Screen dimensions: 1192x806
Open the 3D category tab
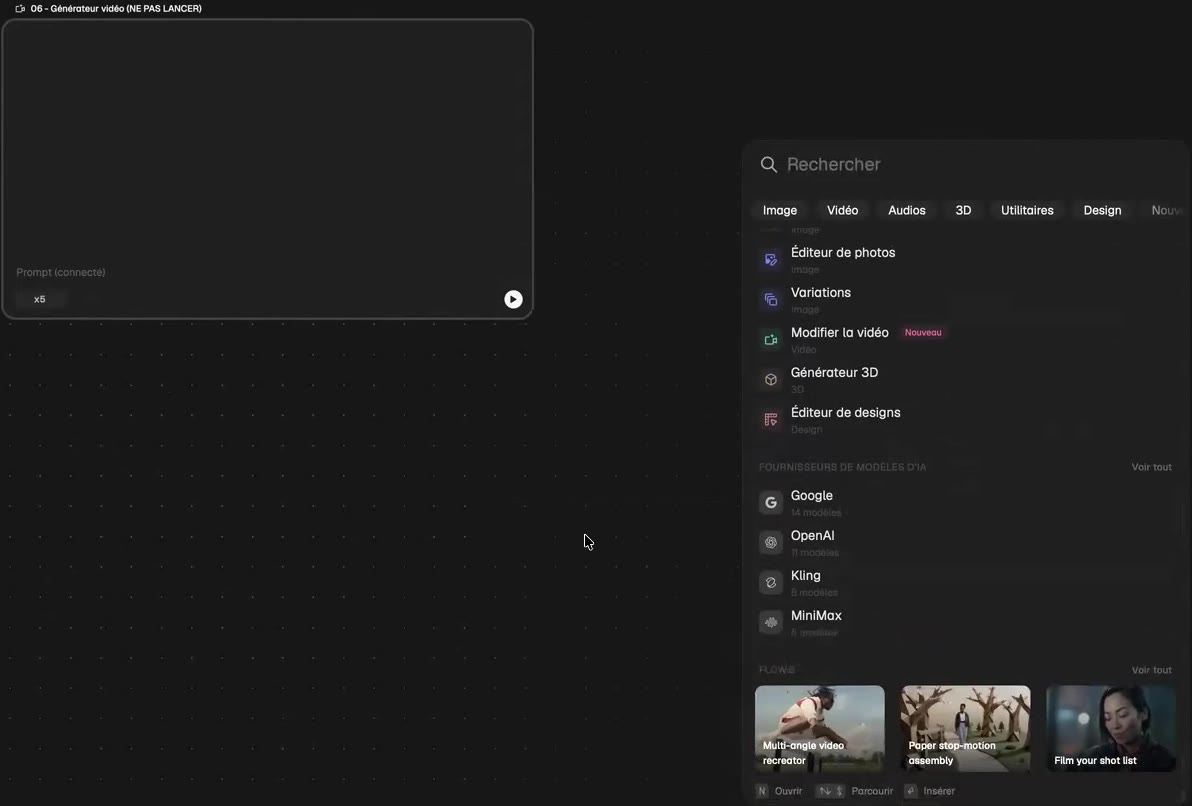(x=963, y=211)
